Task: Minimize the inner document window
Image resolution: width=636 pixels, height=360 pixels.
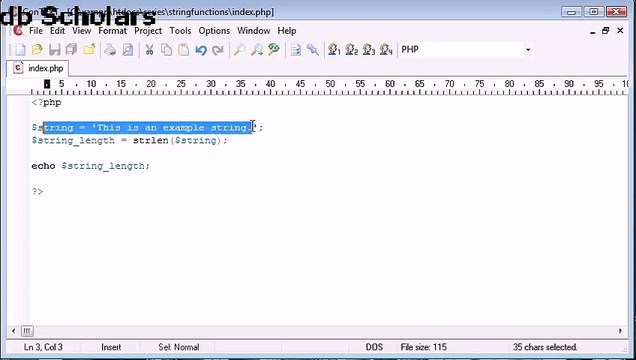Action: (592, 31)
